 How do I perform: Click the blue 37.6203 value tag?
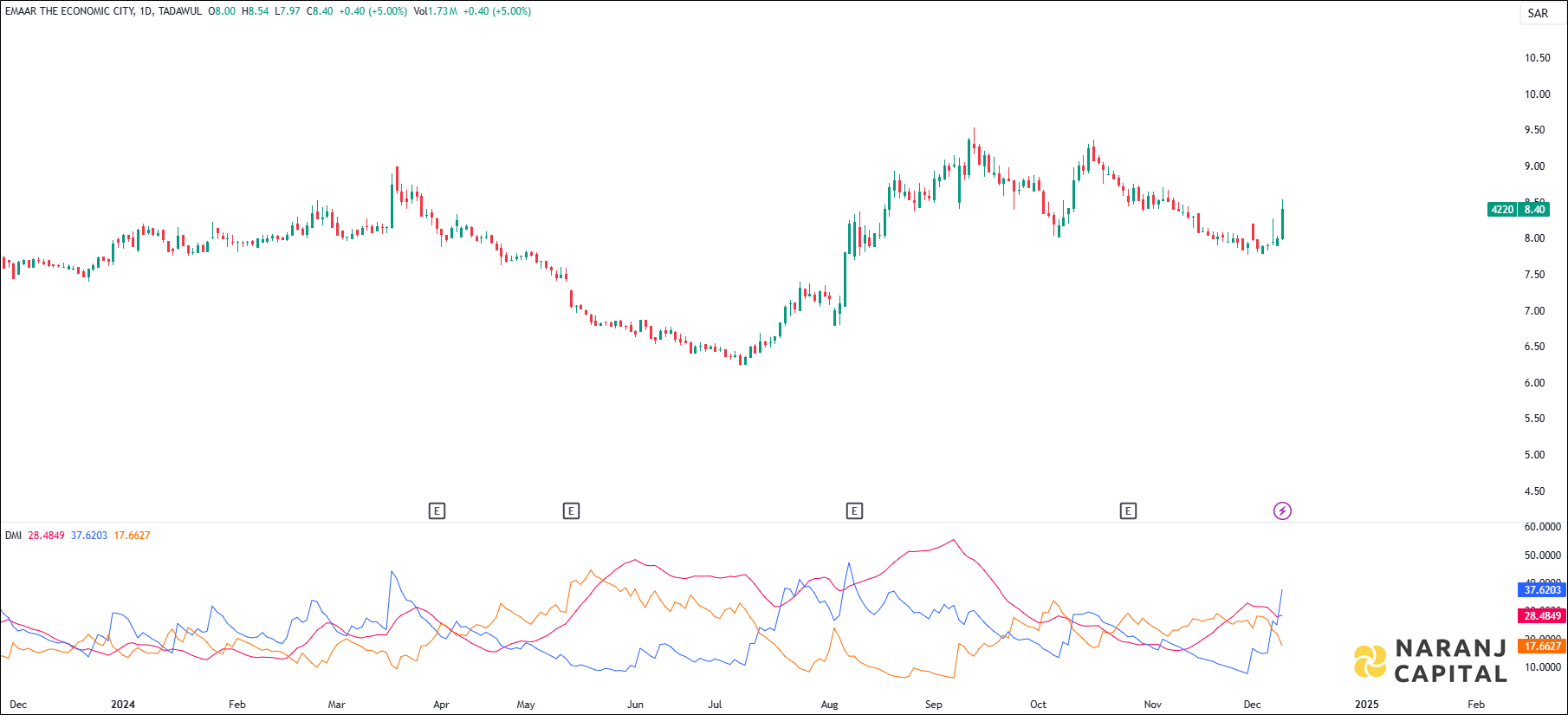pyautogui.click(x=1542, y=590)
